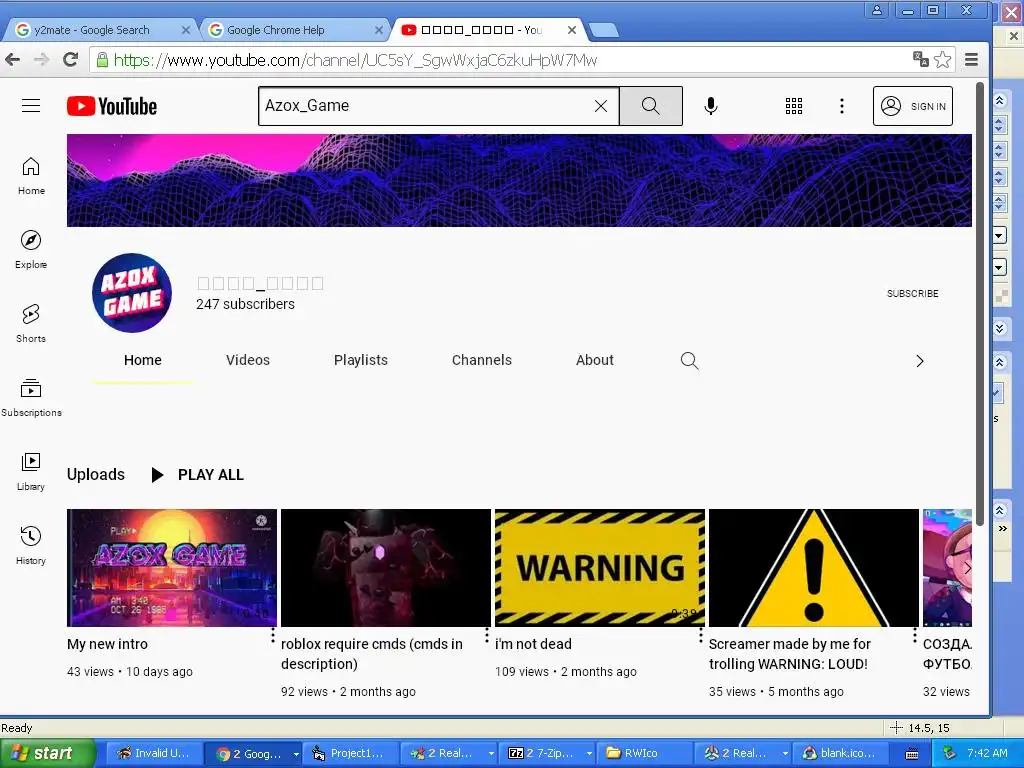Click the SUBSCRIBE button

(912, 294)
